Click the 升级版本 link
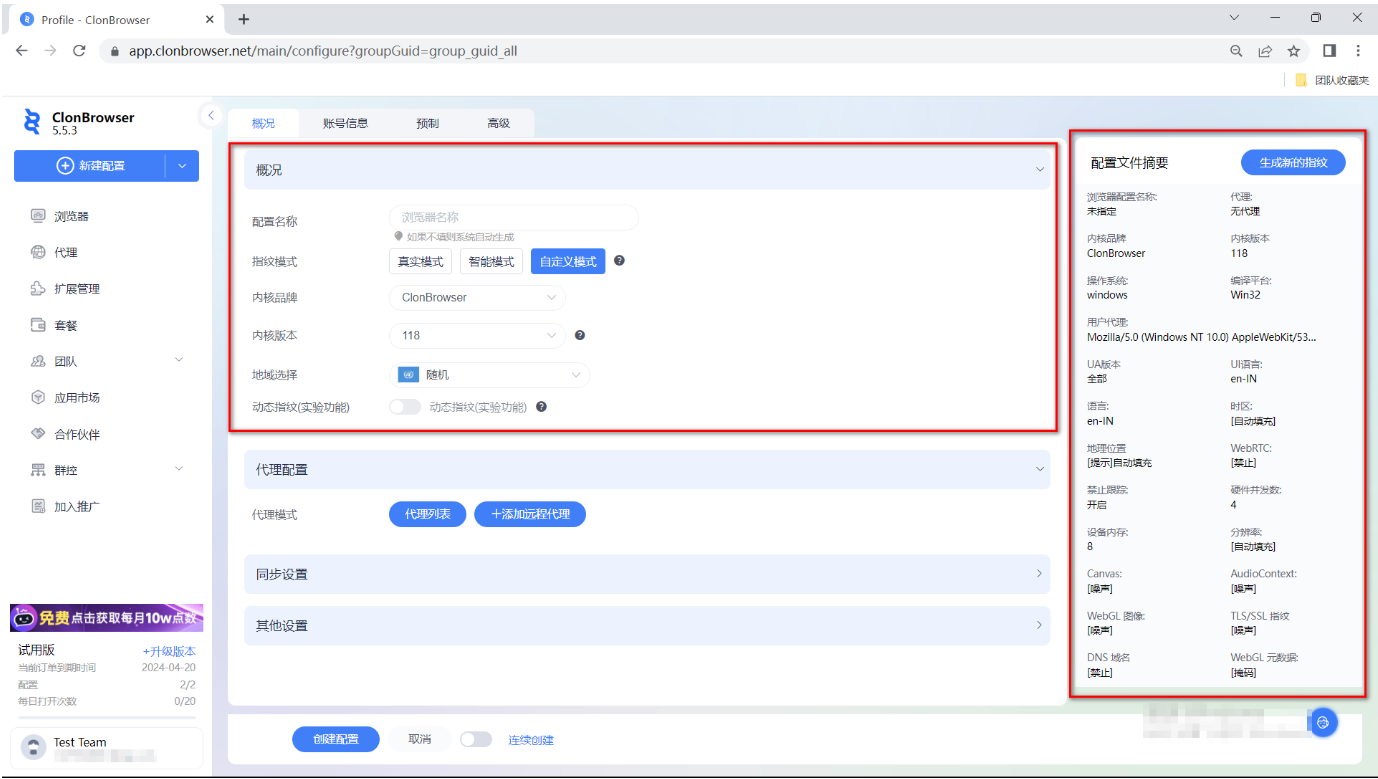The image size is (1378, 779). click(x=169, y=651)
